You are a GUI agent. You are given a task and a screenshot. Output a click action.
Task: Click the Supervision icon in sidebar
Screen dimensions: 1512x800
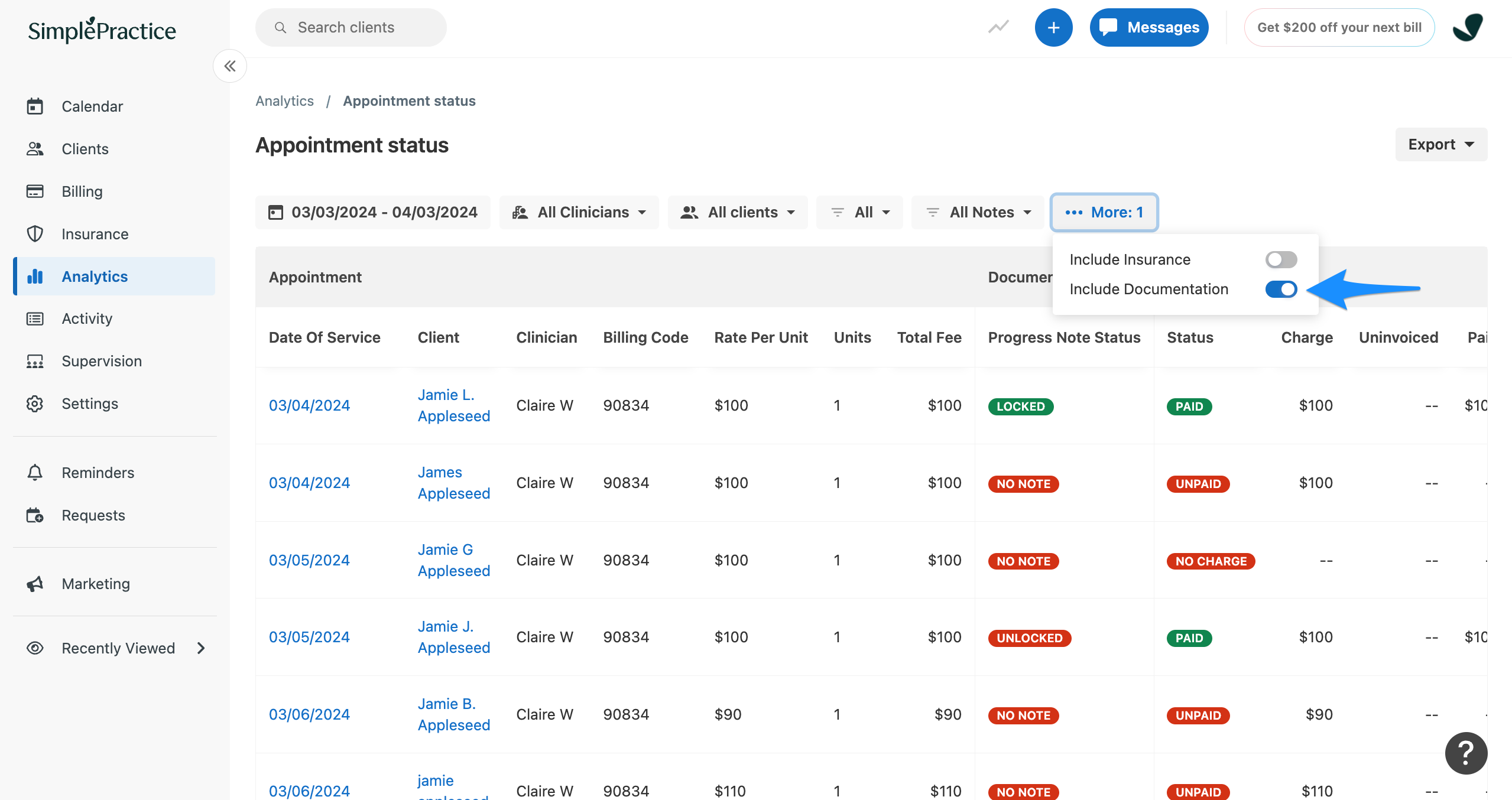(35, 362)
